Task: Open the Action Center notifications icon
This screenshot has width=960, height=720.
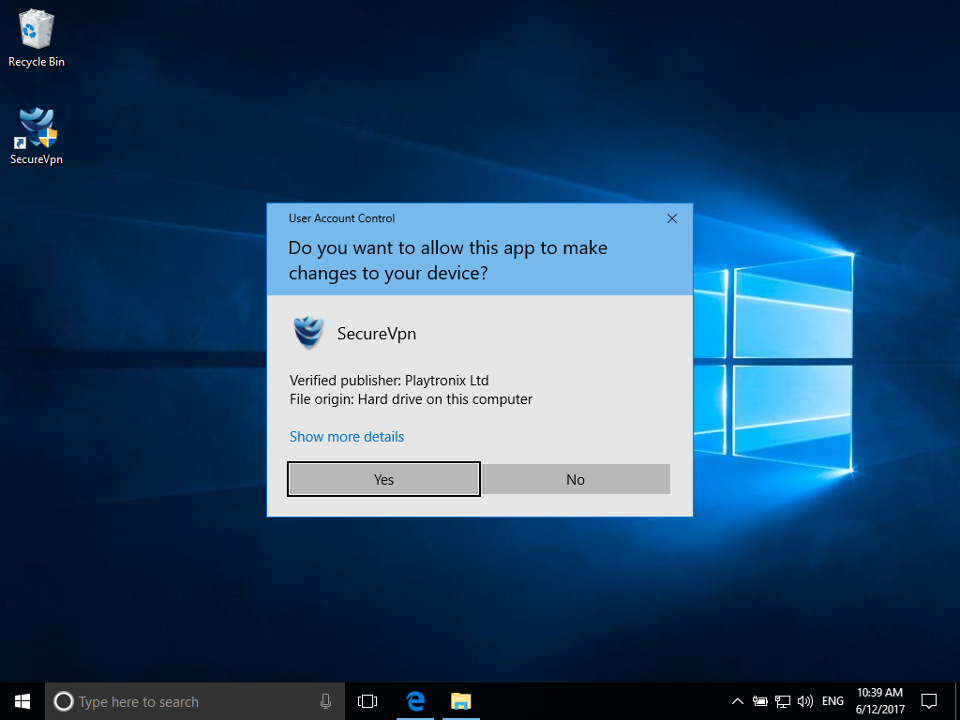Action: (929, 701)
